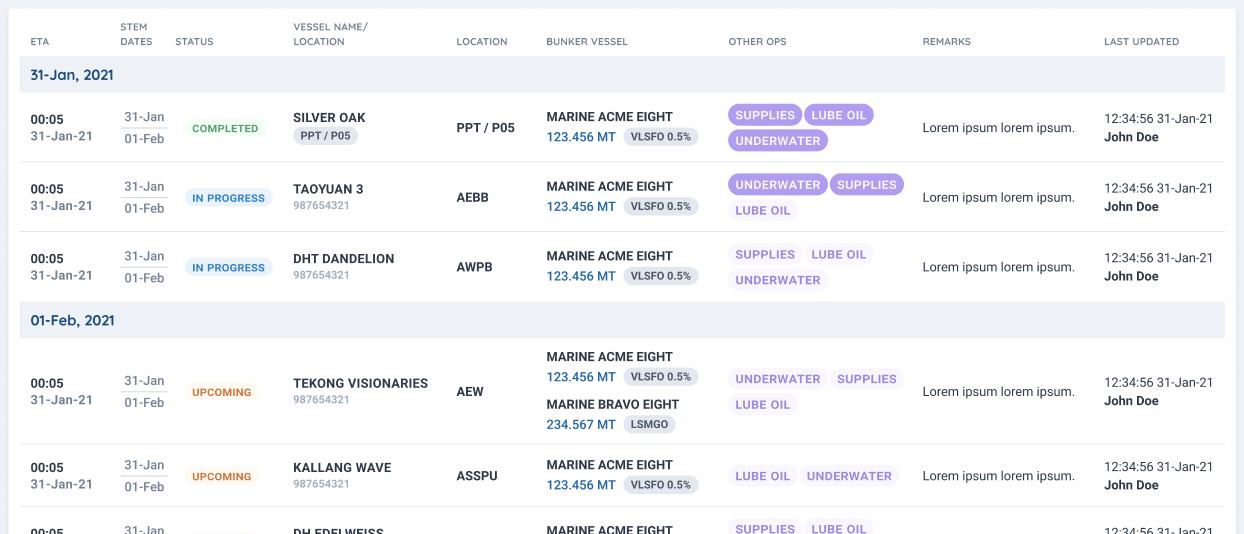Select the Lube Oil tag in Kallang Wave row
1244x534 pixels.
point(763,477)
